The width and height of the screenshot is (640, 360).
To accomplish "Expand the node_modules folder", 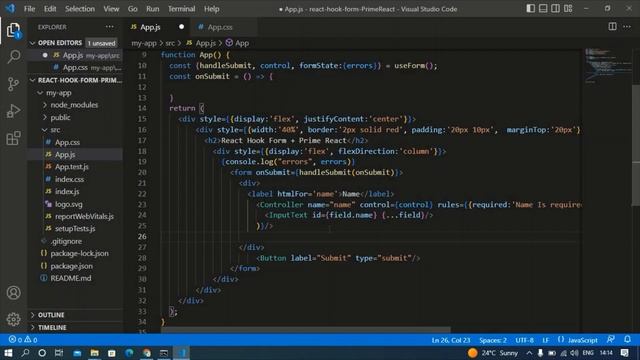I will (74, 105).
